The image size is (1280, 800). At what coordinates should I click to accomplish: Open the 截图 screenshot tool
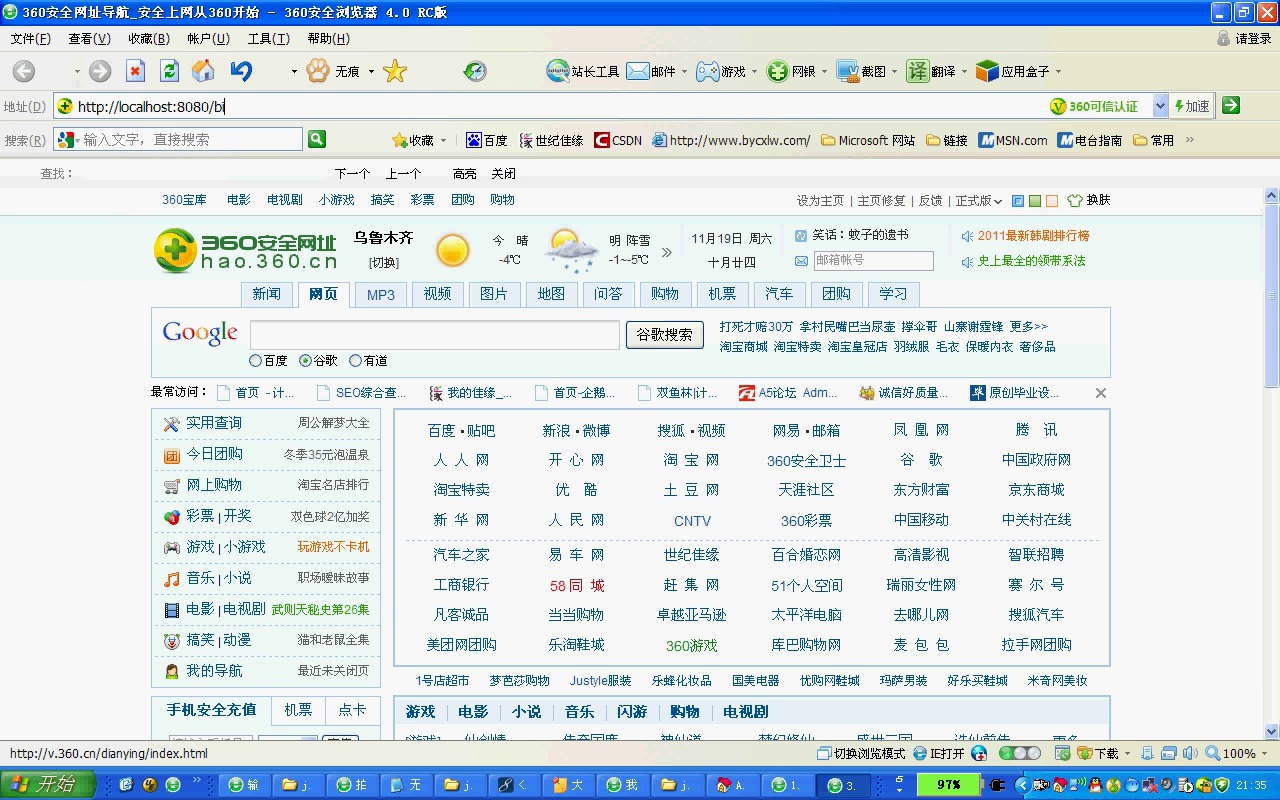point(861,71)
